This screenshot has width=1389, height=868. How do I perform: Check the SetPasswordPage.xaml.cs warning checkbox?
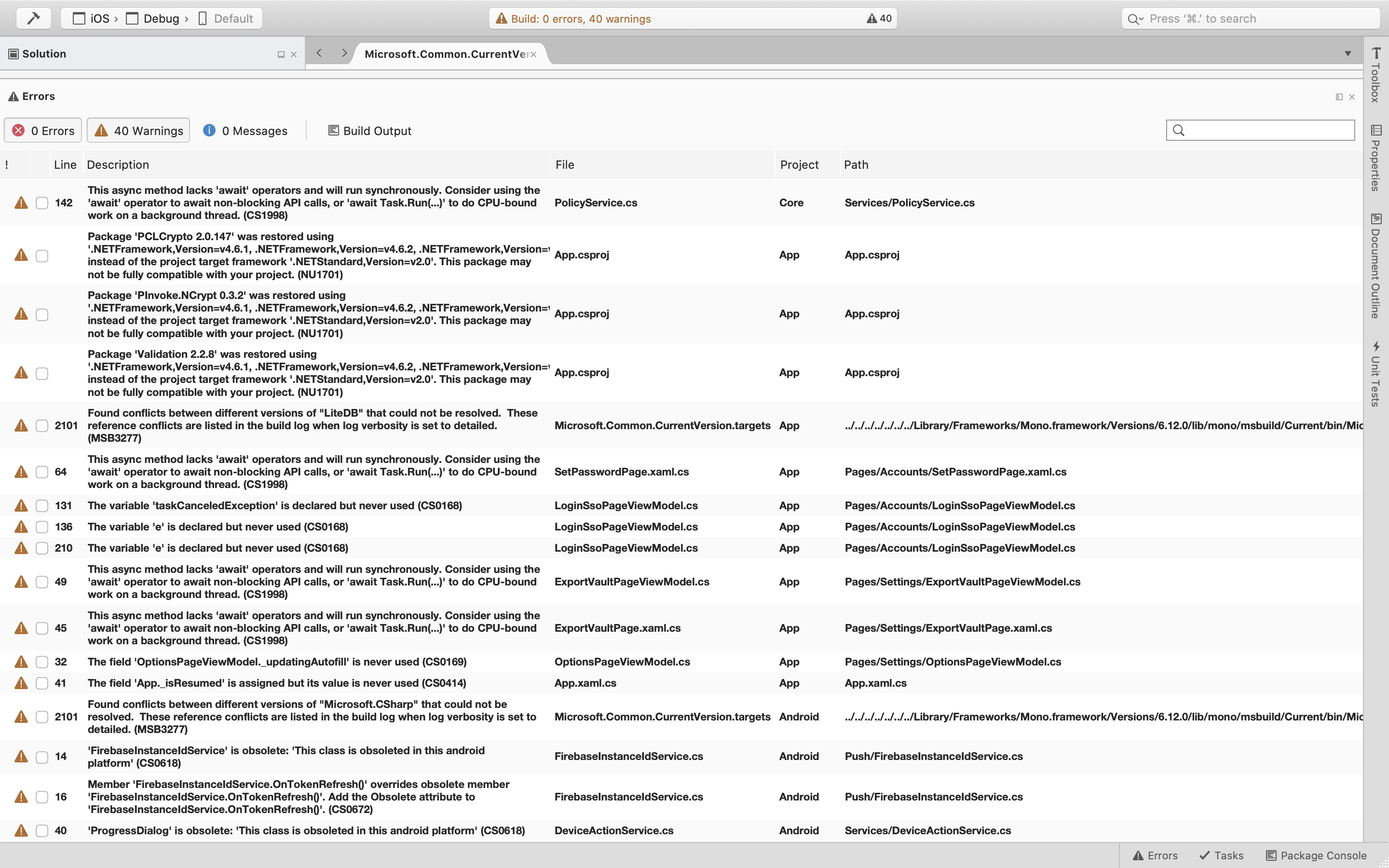pos(42,472)
